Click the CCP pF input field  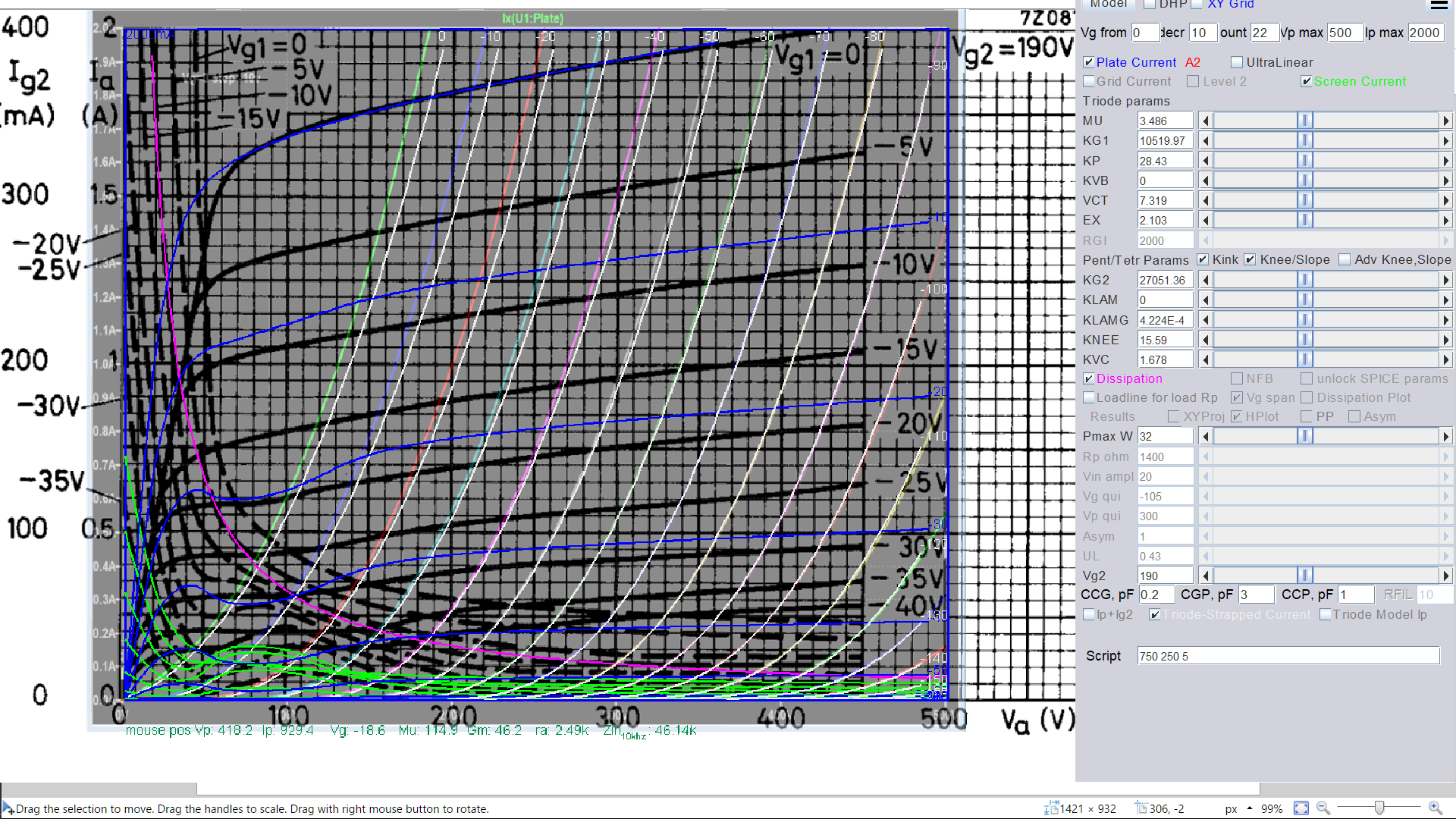pyautogui.click(x=1356, y=595)
